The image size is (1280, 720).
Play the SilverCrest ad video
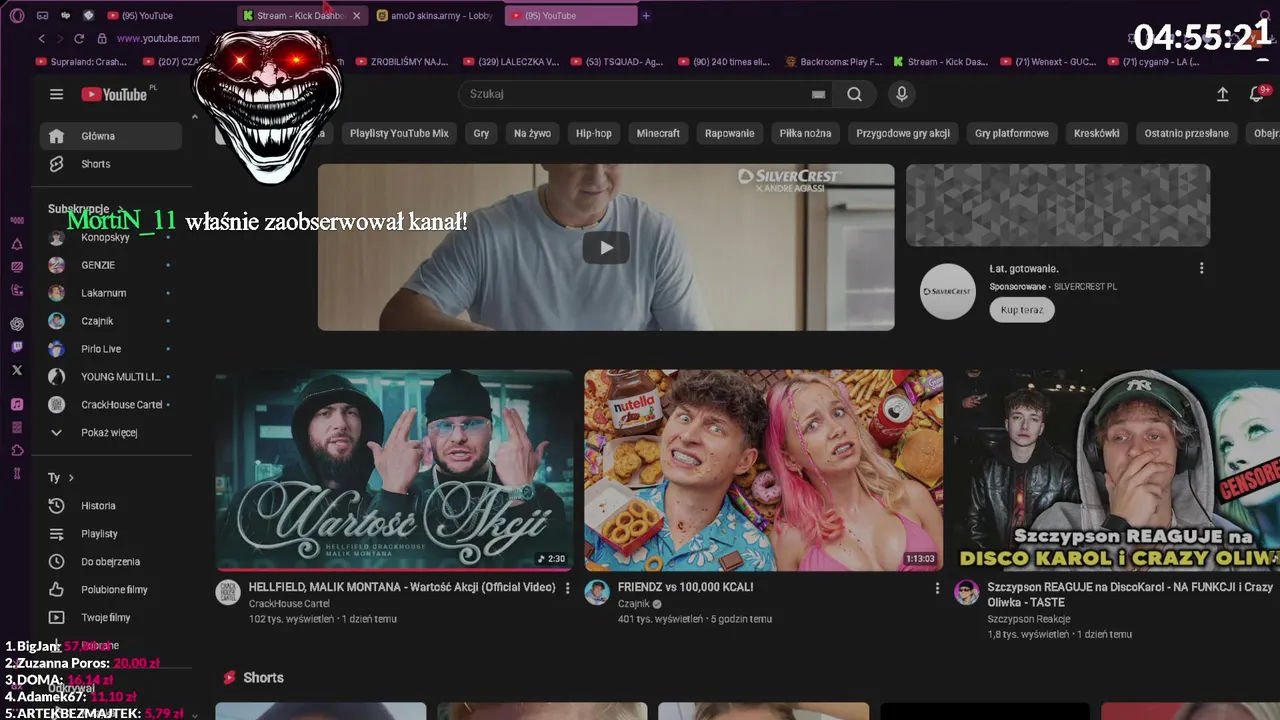click(x=606, y=248)
